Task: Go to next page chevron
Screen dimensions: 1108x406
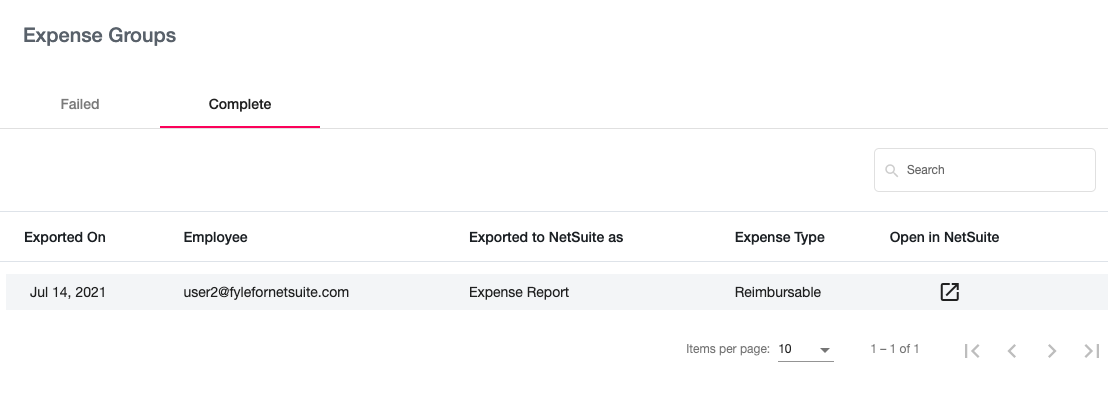Action: coord(1051,350)
